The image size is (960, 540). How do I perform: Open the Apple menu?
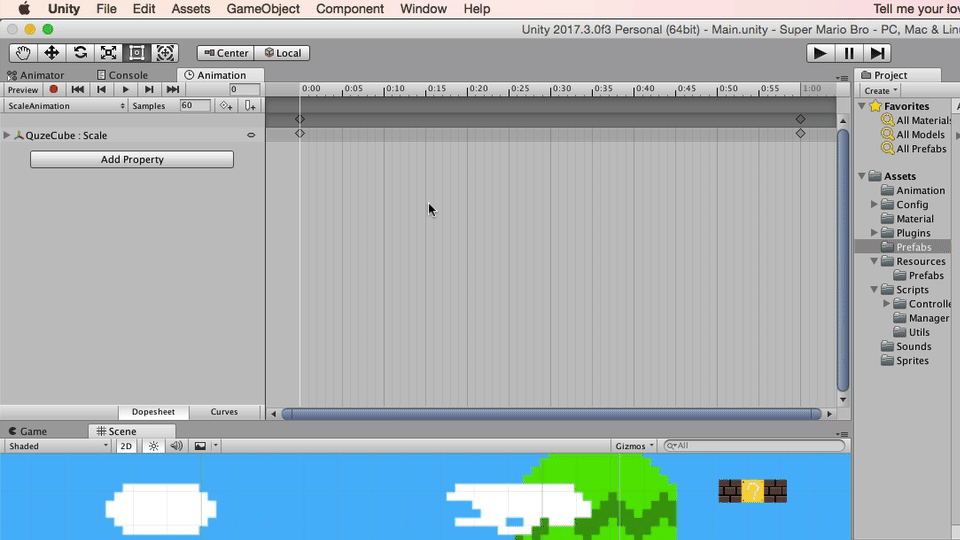[x=24, y=9]
